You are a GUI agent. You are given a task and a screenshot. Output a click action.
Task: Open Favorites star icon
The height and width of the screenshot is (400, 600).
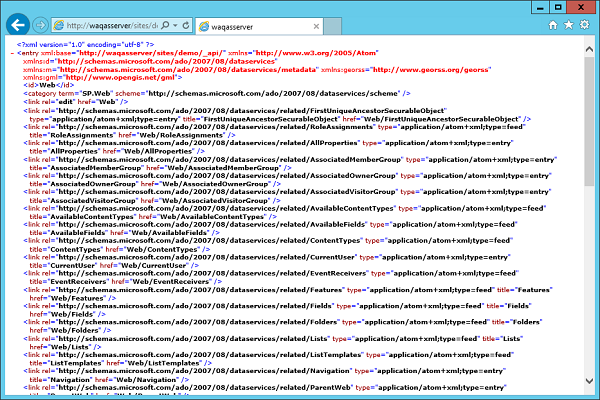click(569, 25)
